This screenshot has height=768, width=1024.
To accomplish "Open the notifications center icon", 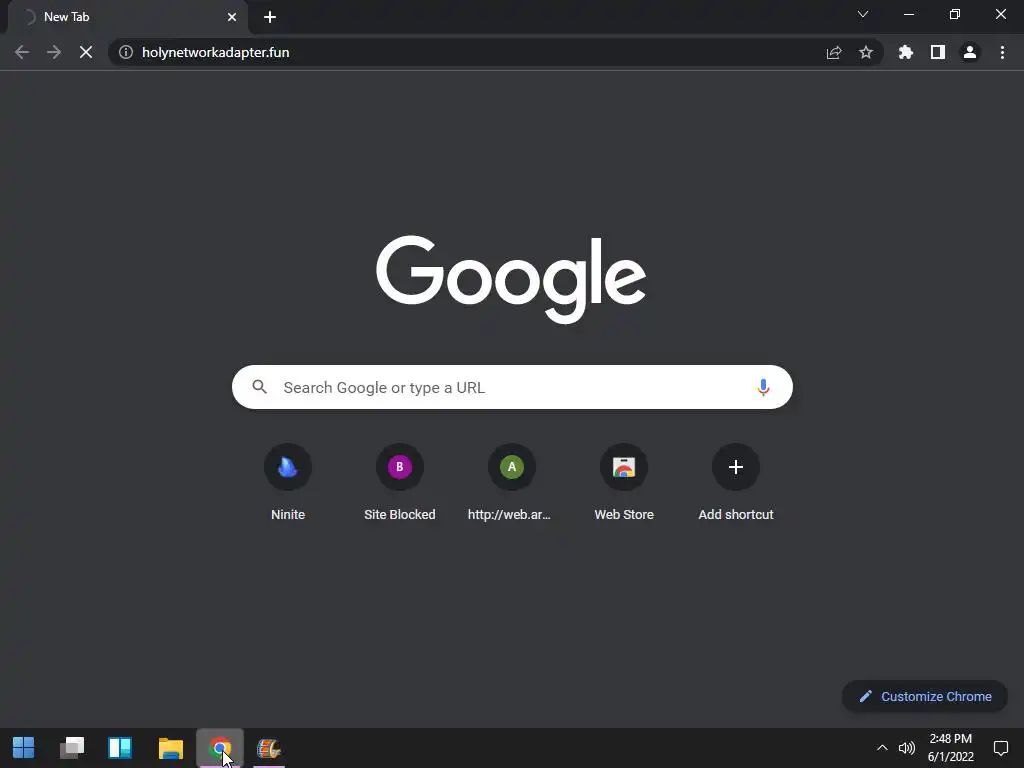I will coord(1000,748).
